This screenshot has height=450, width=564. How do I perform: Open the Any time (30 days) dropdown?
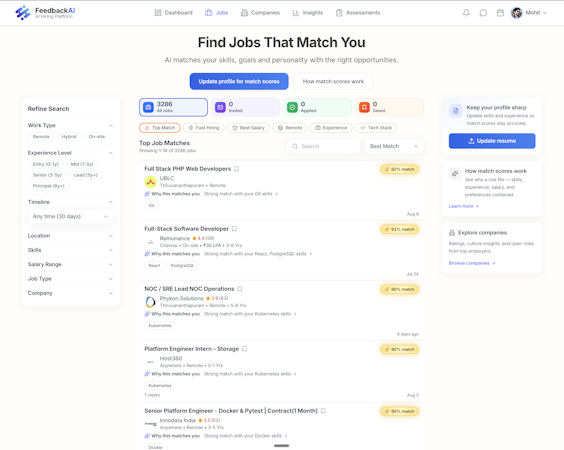(70, 216)
